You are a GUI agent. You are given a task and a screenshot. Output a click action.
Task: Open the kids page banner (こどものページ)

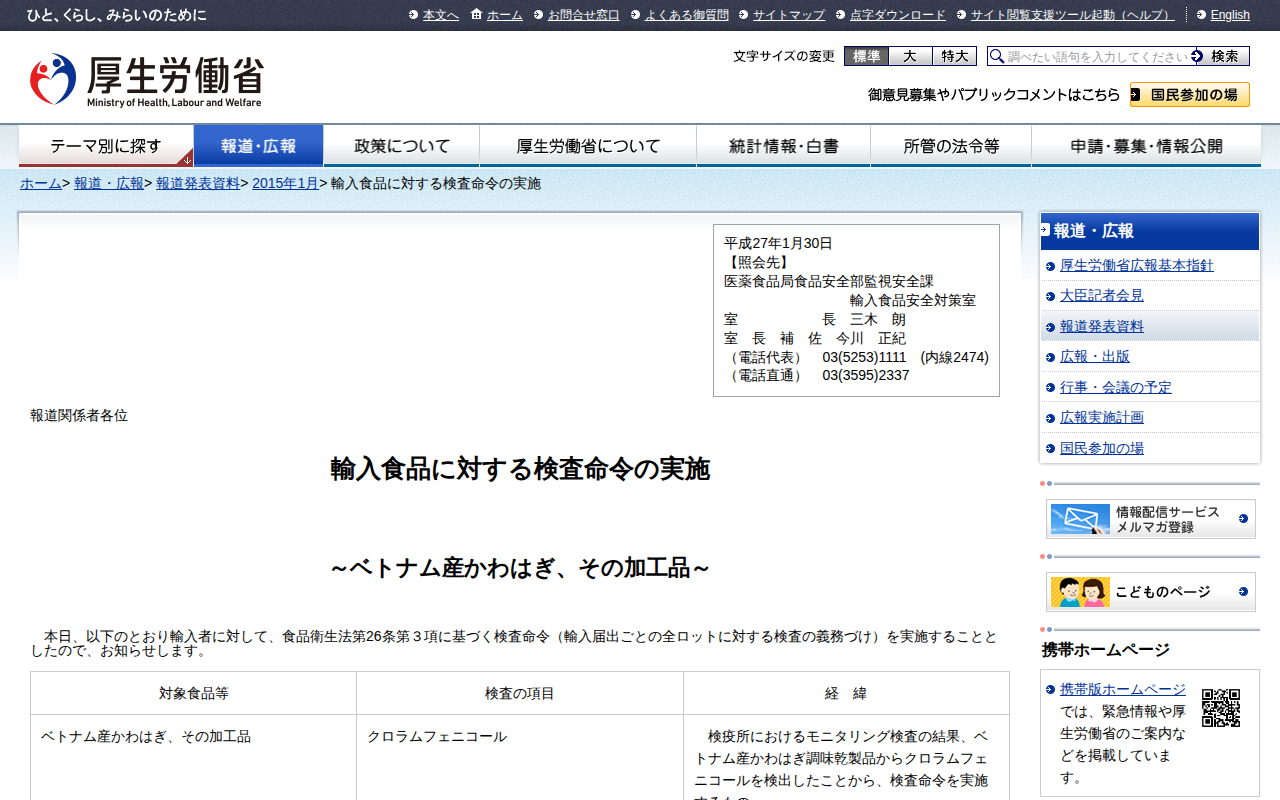point(1150,592)
